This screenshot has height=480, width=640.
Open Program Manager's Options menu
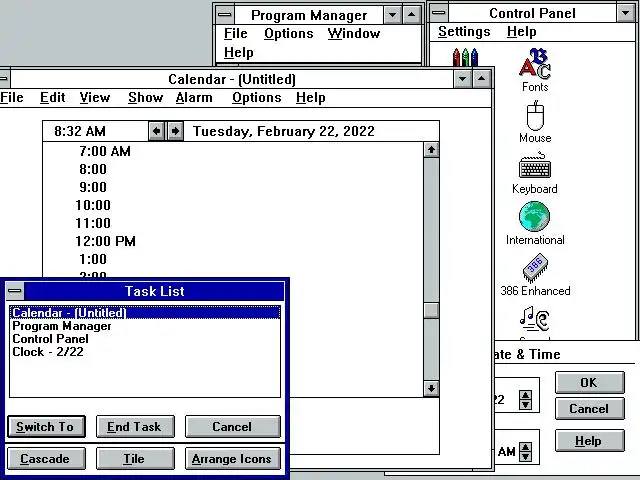click(289, 33)
